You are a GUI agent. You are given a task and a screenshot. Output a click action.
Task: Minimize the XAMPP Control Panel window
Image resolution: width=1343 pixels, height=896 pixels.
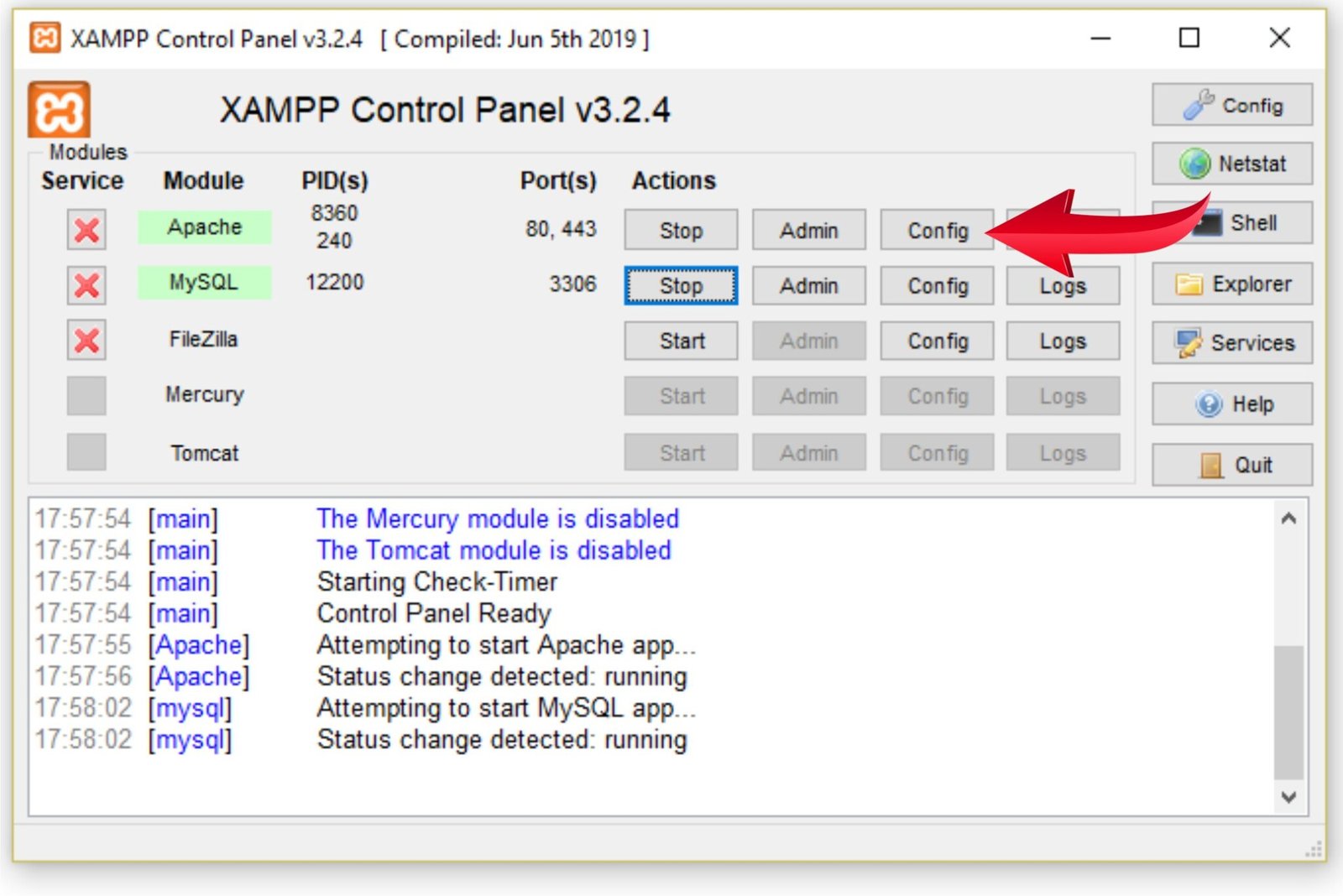(x=1100, y=38)
